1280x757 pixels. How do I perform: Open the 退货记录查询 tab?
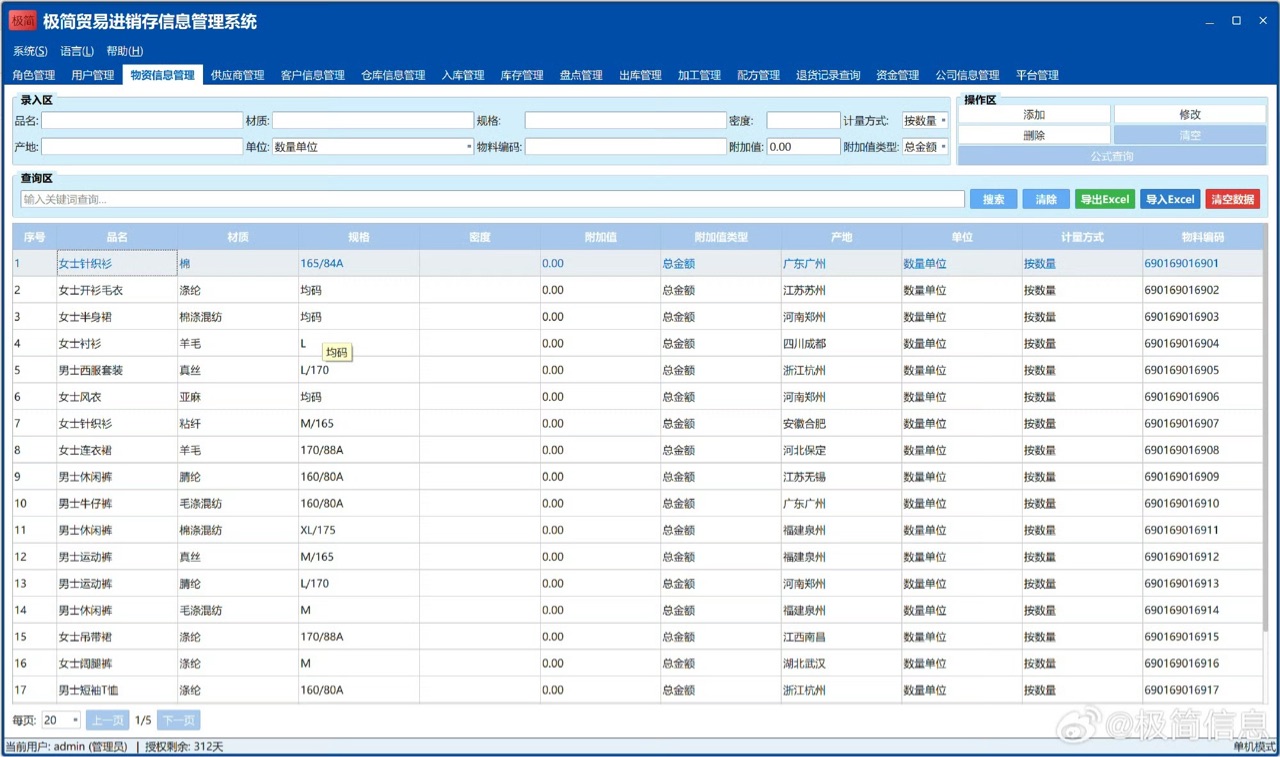[x=828, y=75]
